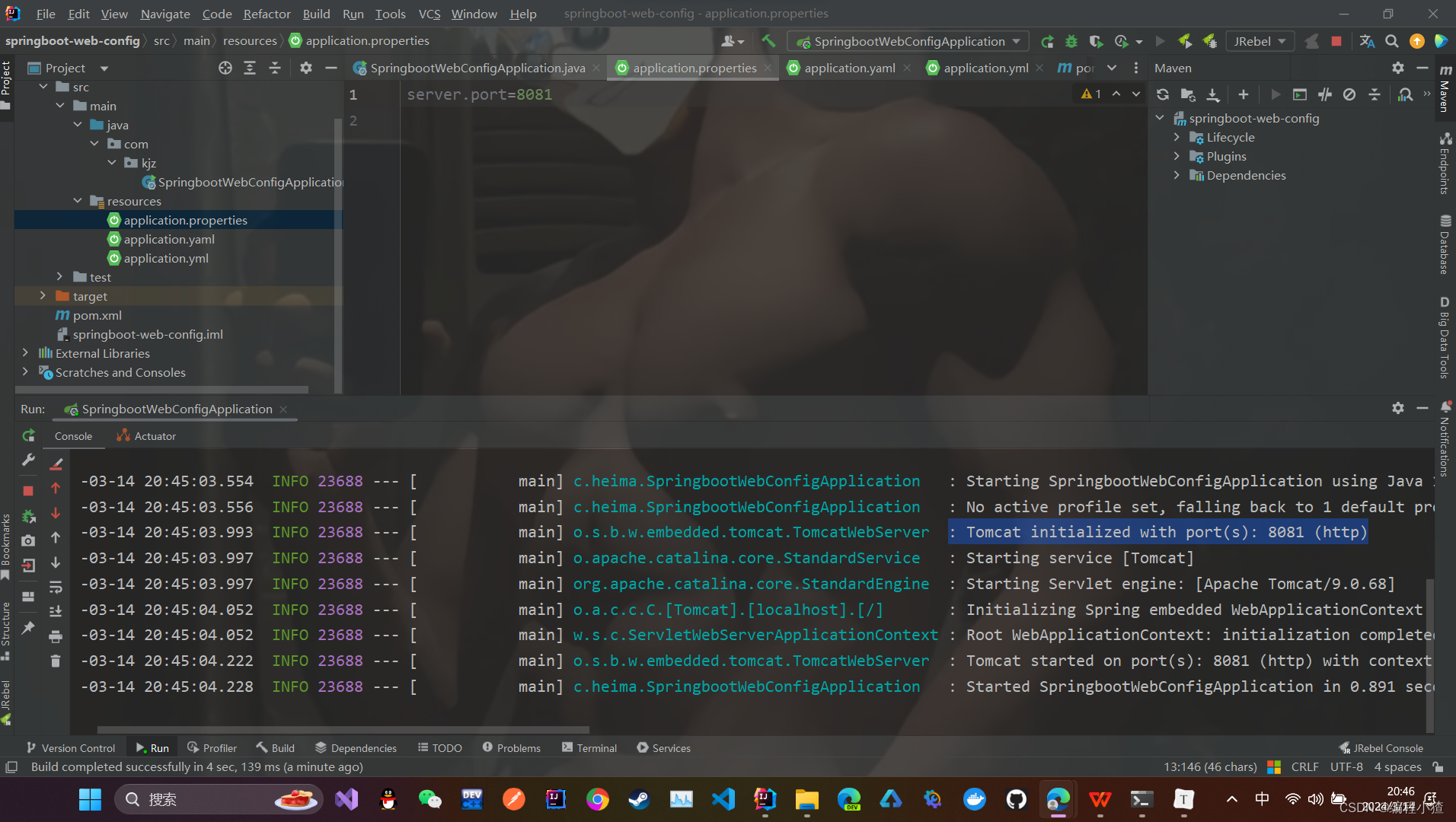Open the Terminal tool window
This screenshot has width=1456, height=822.
point(589,748)
